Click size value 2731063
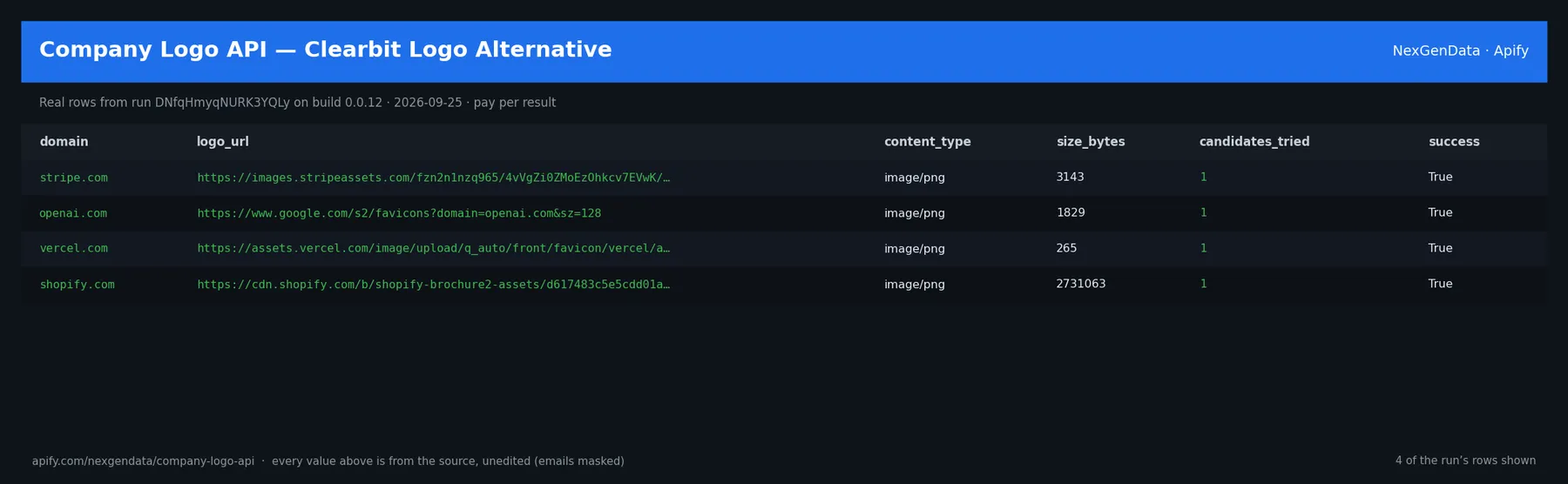This screenshot has height=484, width=1568. [x=1080, y=284]
